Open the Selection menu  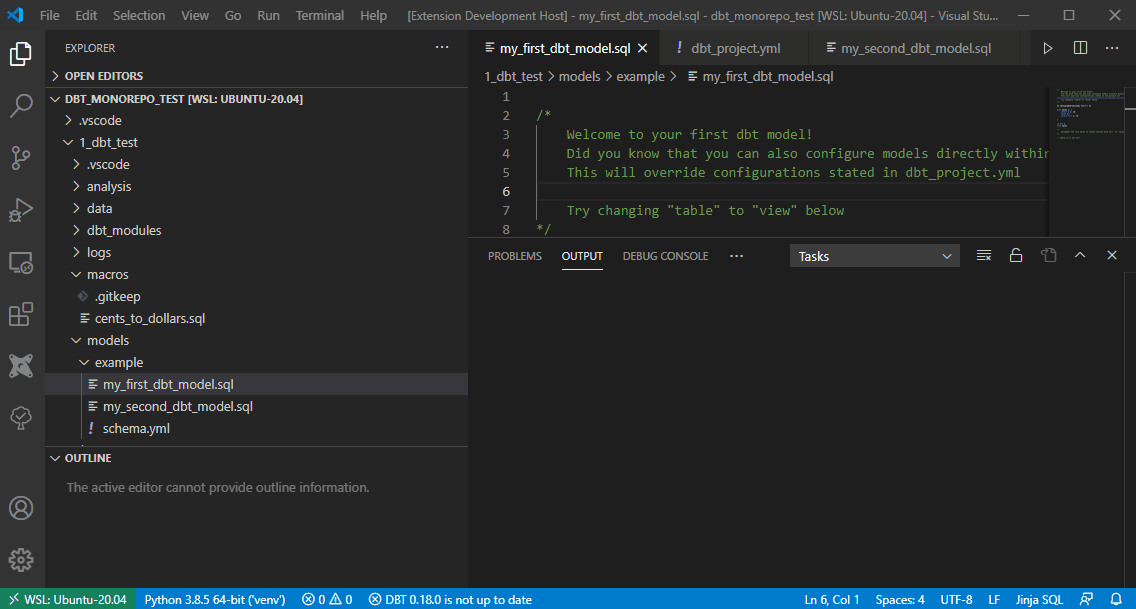coord(138,15)
